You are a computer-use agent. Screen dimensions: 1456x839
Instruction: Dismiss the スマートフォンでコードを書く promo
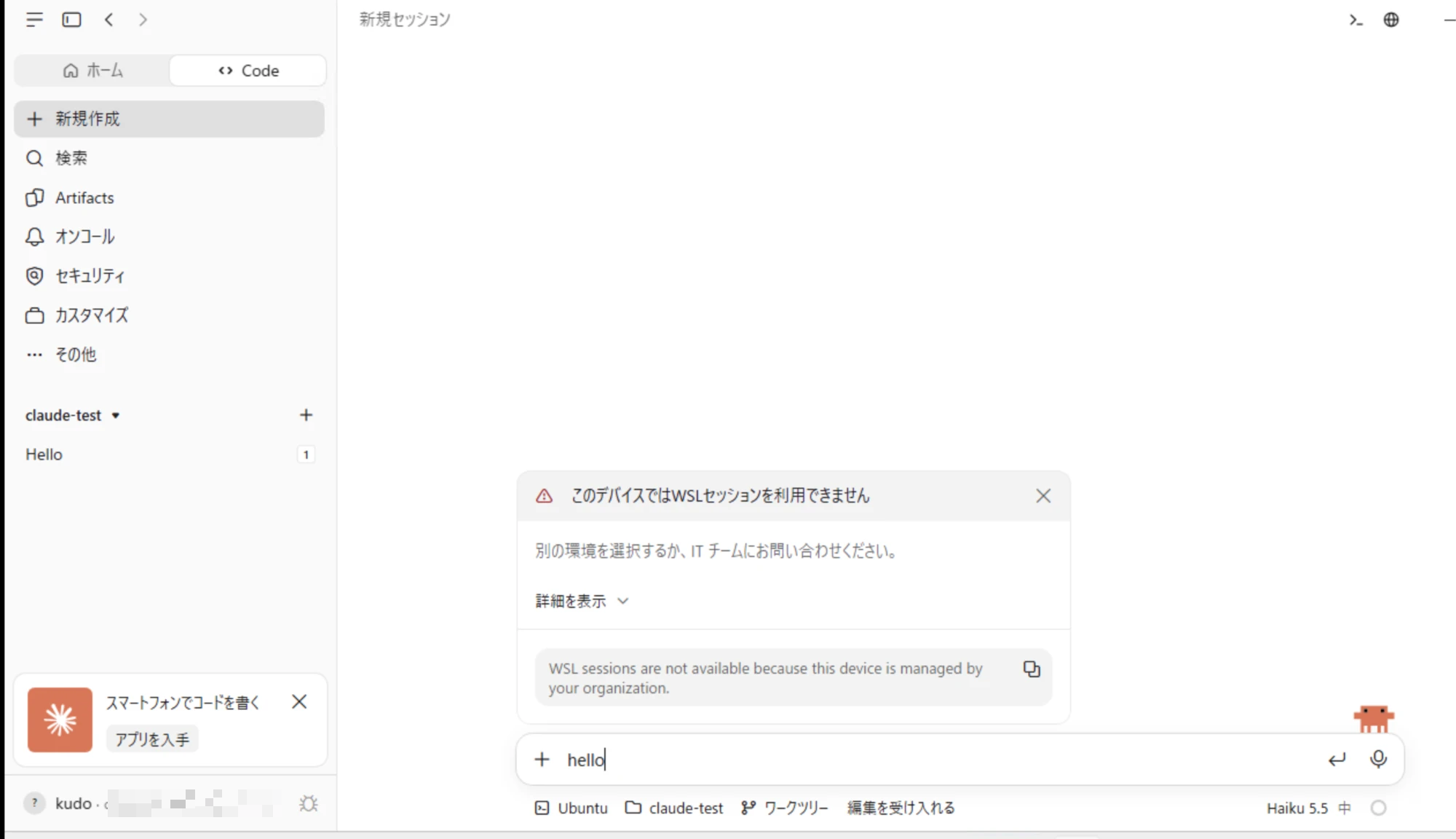299,702
